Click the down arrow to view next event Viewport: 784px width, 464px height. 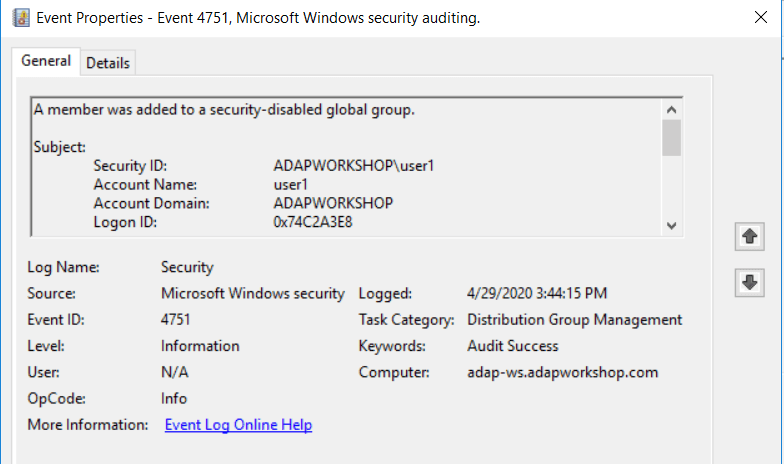(x=749, y=283)
